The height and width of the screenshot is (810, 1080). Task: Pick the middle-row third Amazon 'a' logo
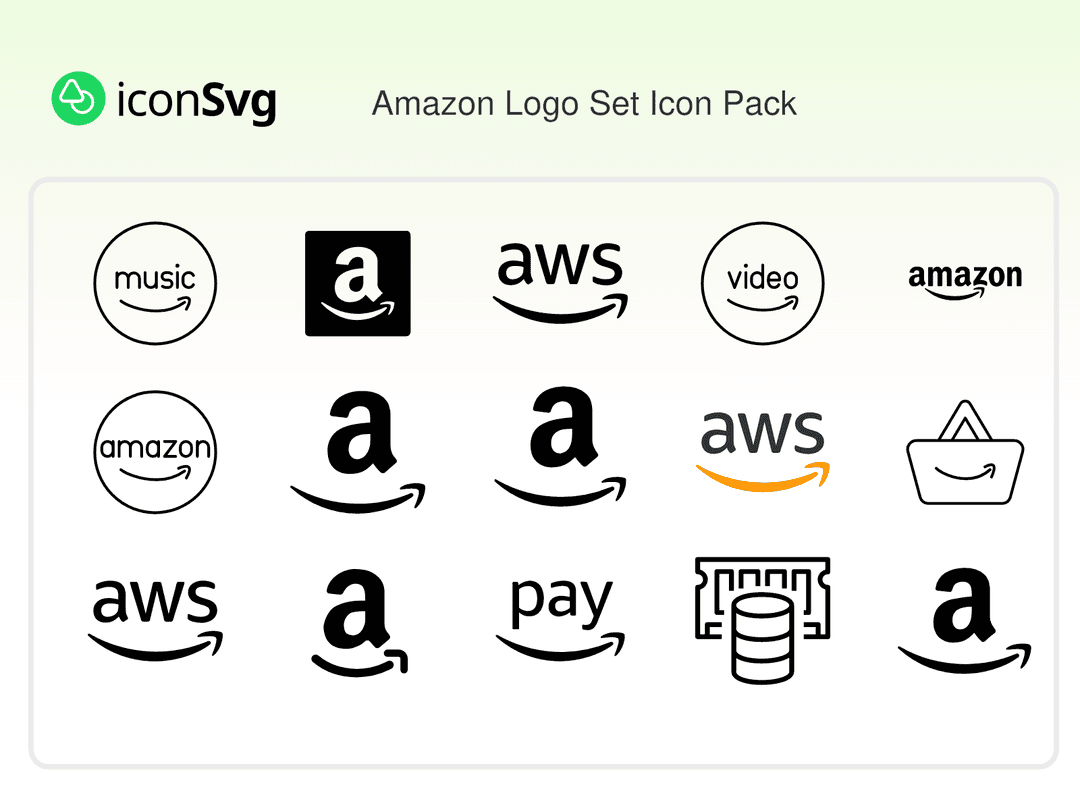click(560, 446)
